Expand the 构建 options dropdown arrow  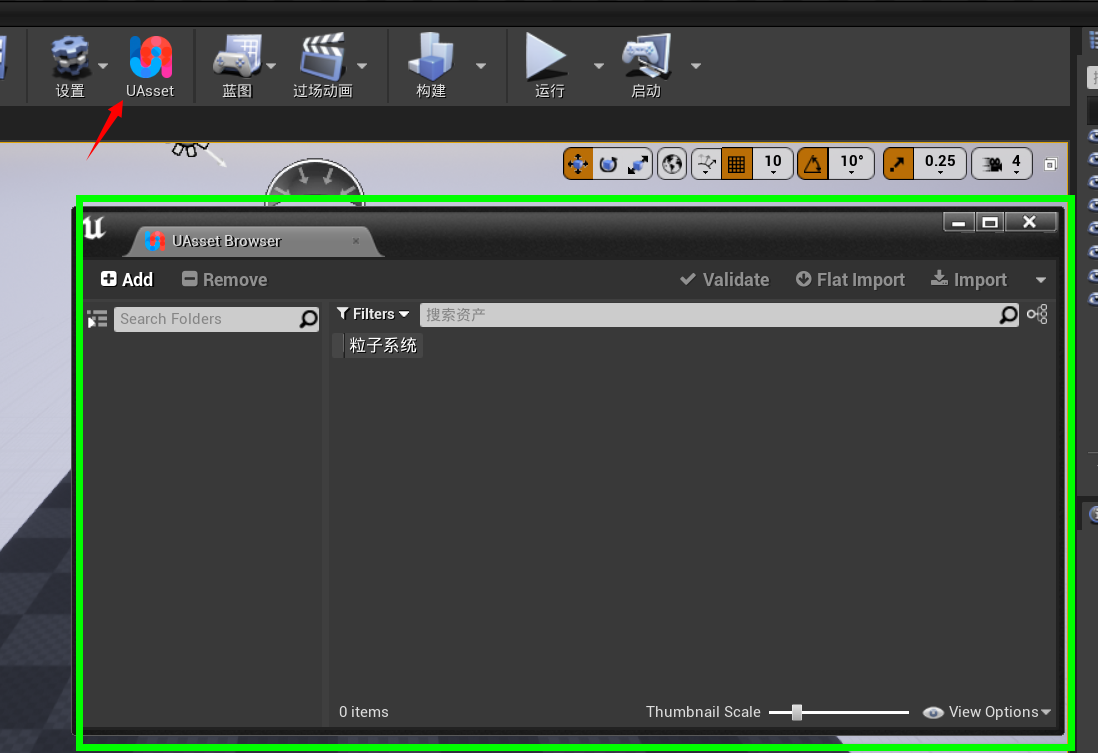[x=481, y=66]
